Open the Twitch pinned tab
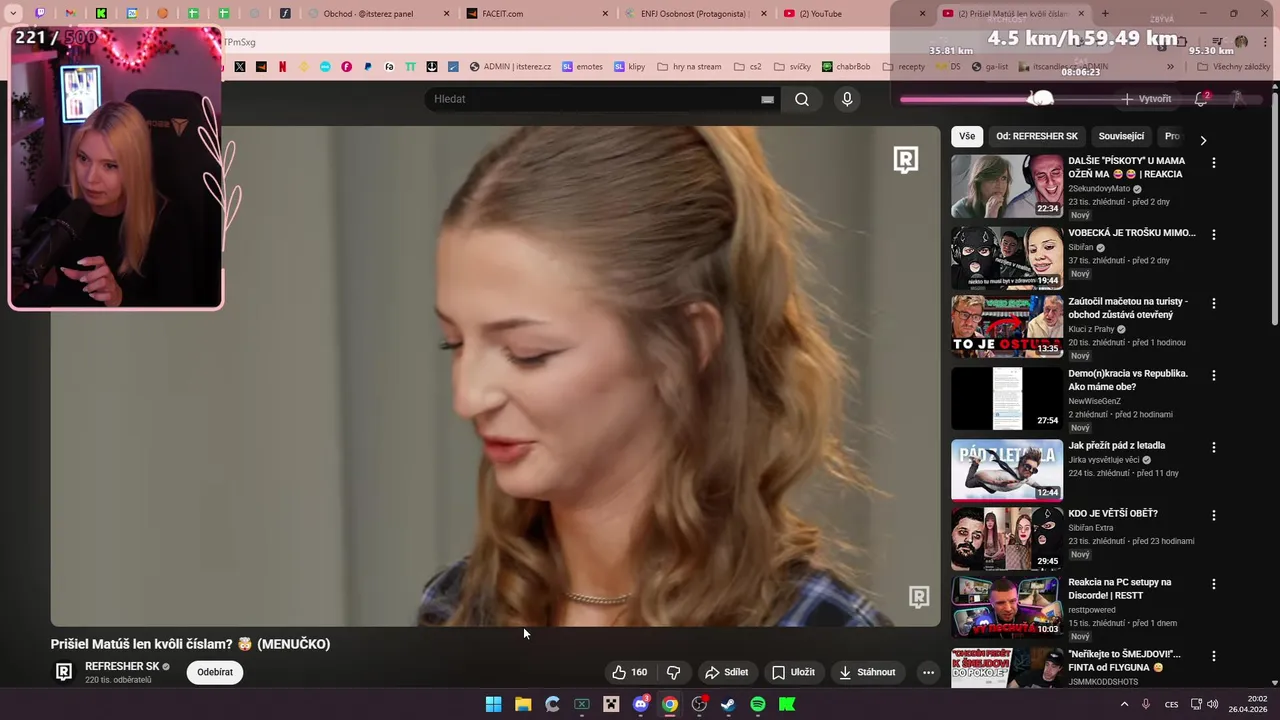Image resolution: width=1280 pixels, height=720 pixels. coord(40,14)
